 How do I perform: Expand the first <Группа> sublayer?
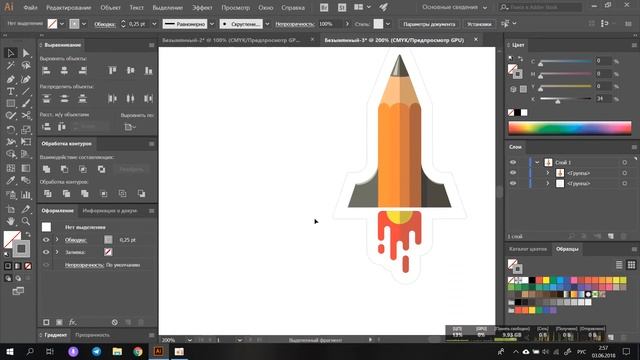[x=548, y=173]
